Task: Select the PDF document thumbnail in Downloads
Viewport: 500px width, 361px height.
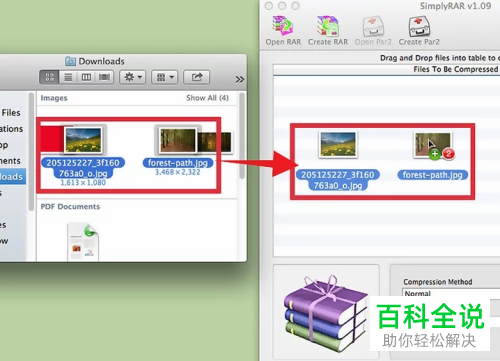Action: pos(83,242)
